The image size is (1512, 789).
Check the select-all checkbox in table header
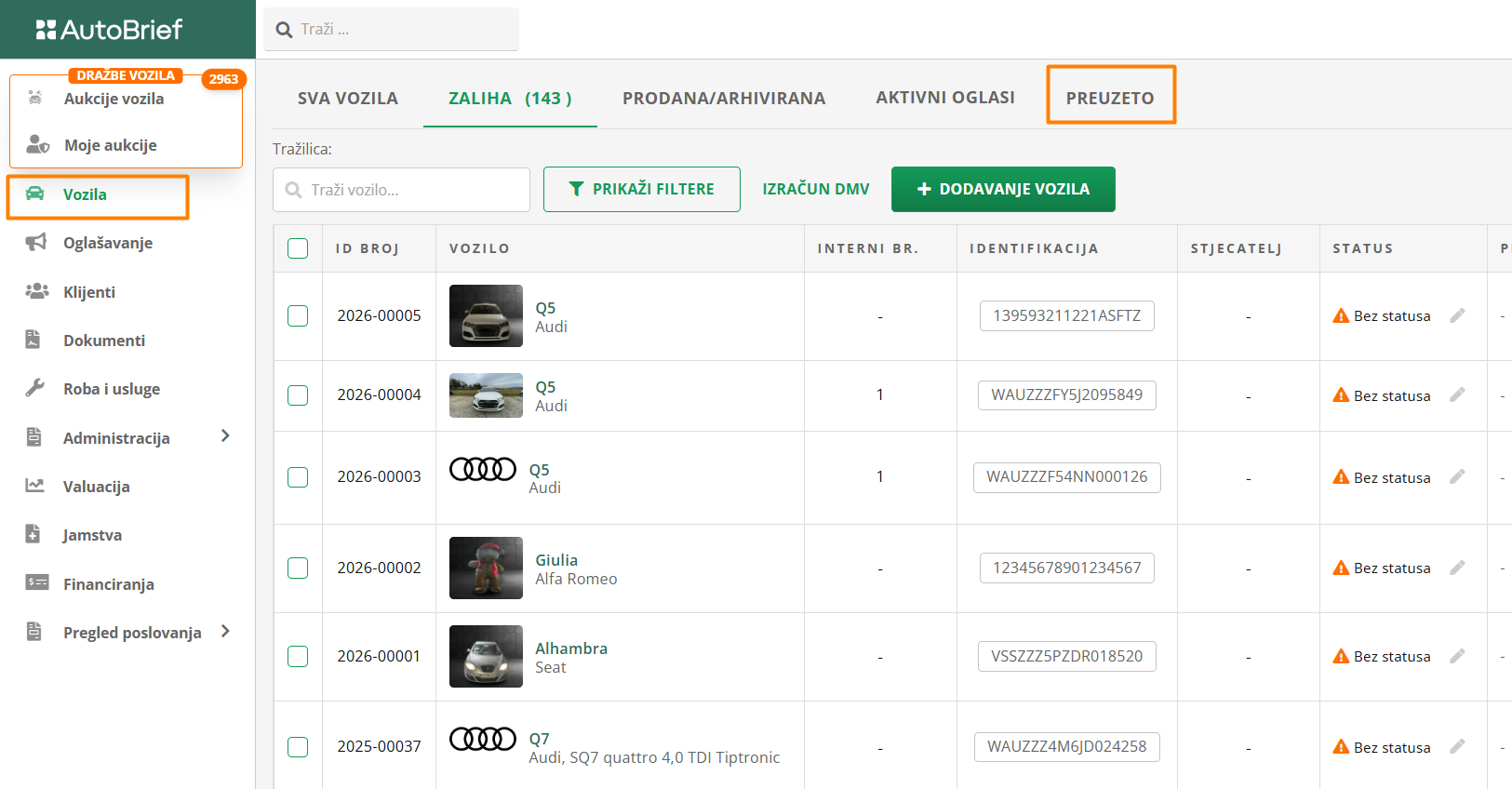(x=298, y=248)
